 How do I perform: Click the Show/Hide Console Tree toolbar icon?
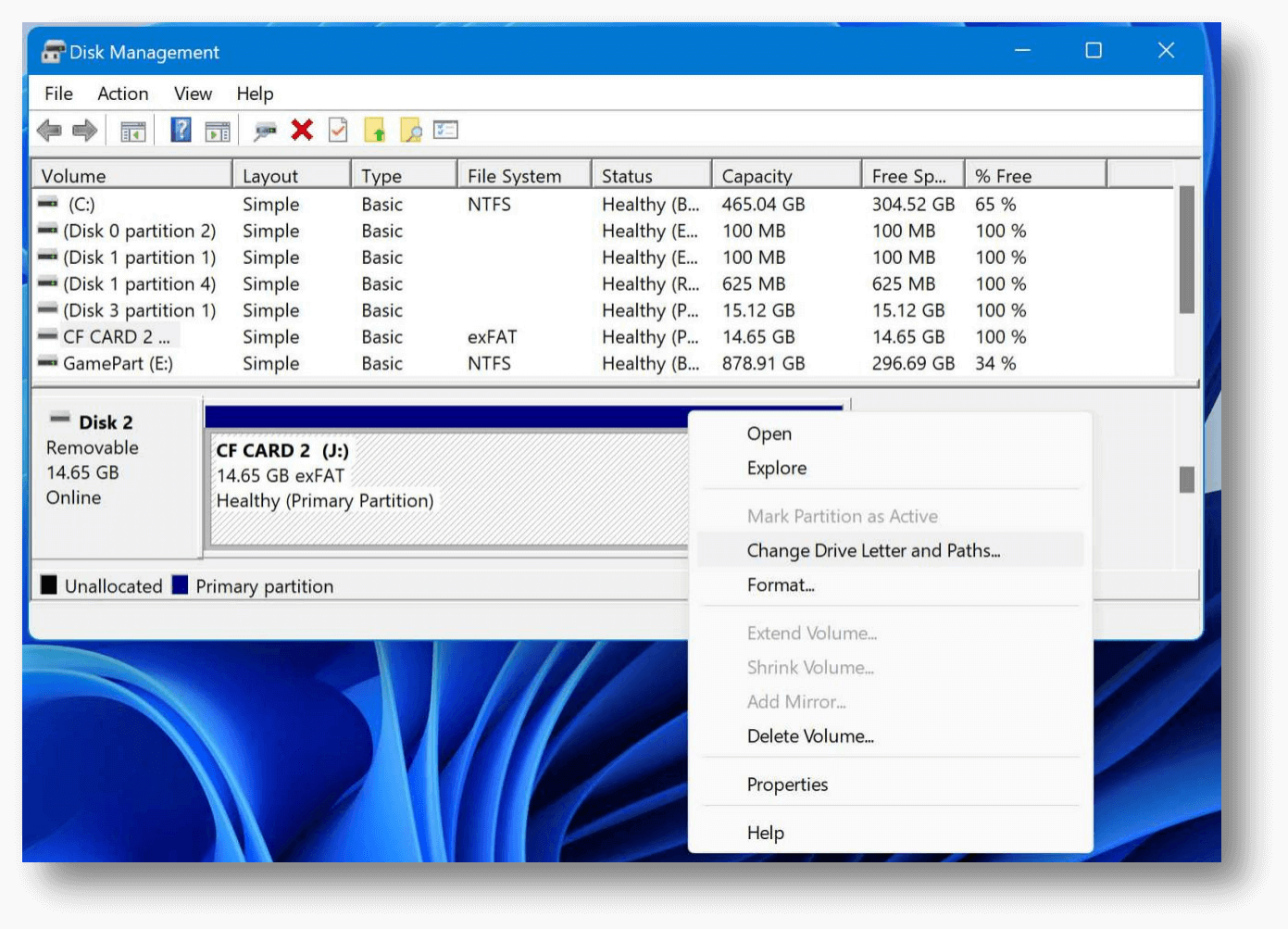[x=133, y=130]
